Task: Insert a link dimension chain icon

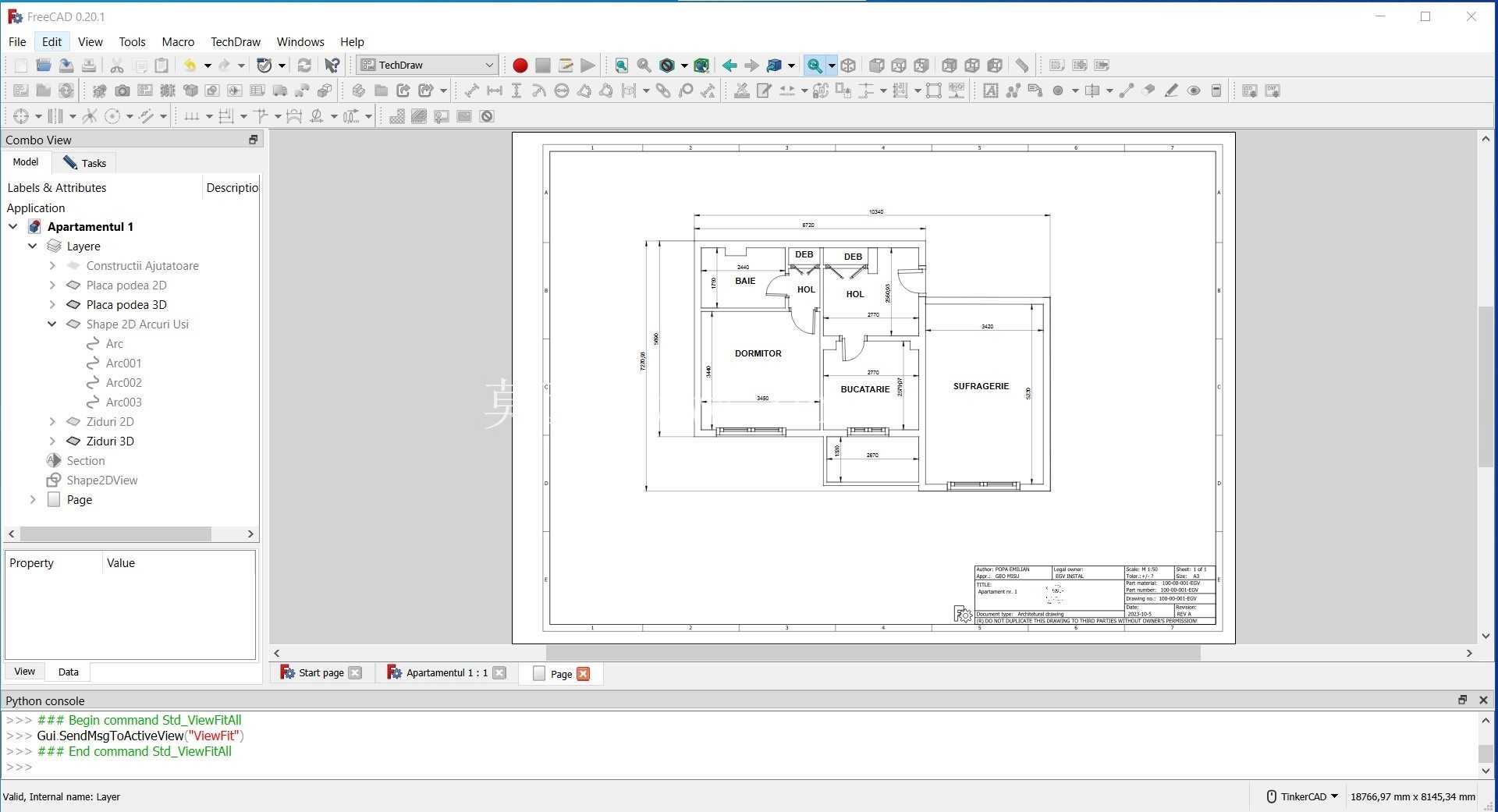Action: [663, 91]
